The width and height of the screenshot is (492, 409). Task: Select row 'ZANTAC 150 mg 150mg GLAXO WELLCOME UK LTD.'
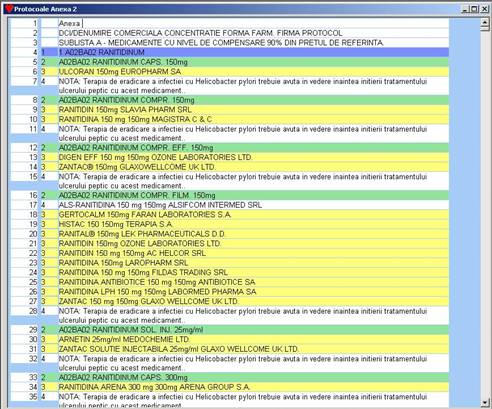pos(253,302)
